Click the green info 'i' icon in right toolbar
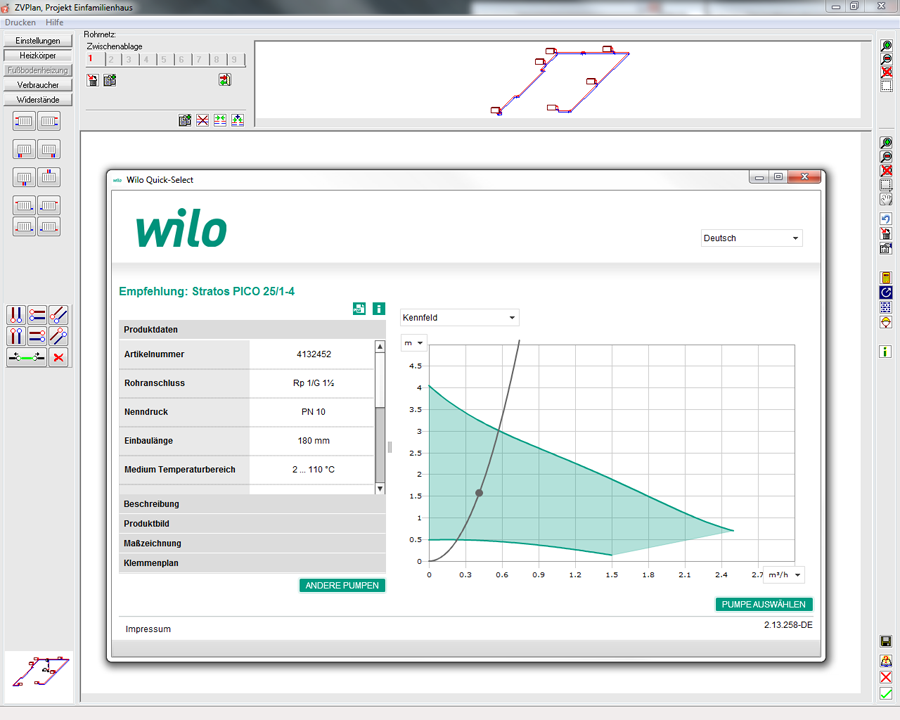This screenshot has height=720, width=900. [x=886, y=351]
